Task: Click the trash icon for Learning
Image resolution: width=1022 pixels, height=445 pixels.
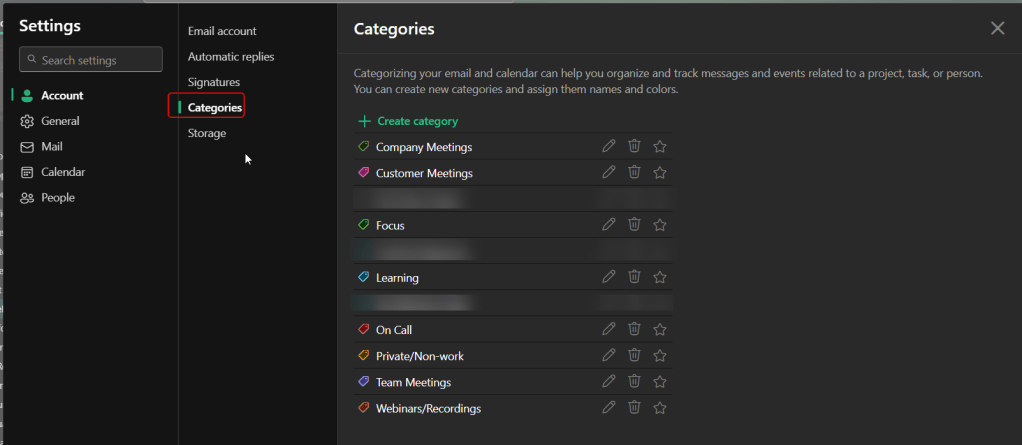Action: 634,277
